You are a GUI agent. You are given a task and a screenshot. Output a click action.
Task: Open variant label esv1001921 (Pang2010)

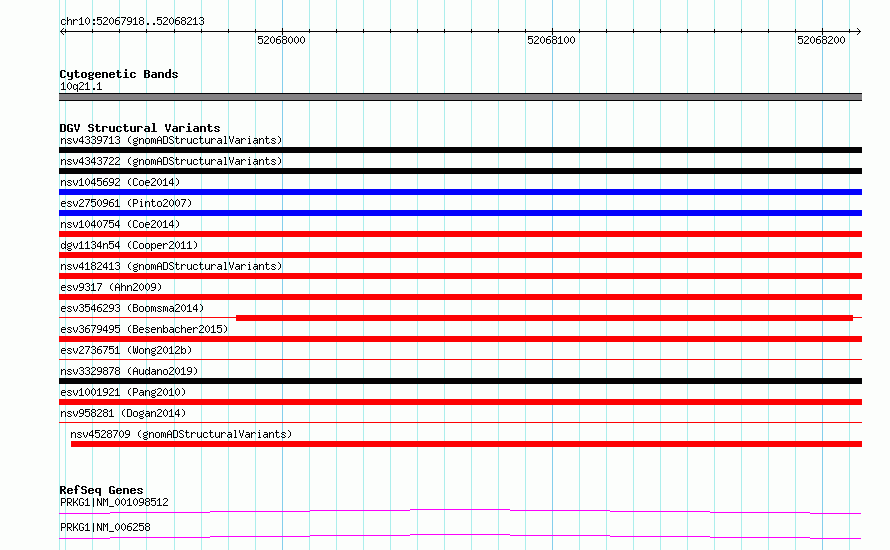[123, 392]
